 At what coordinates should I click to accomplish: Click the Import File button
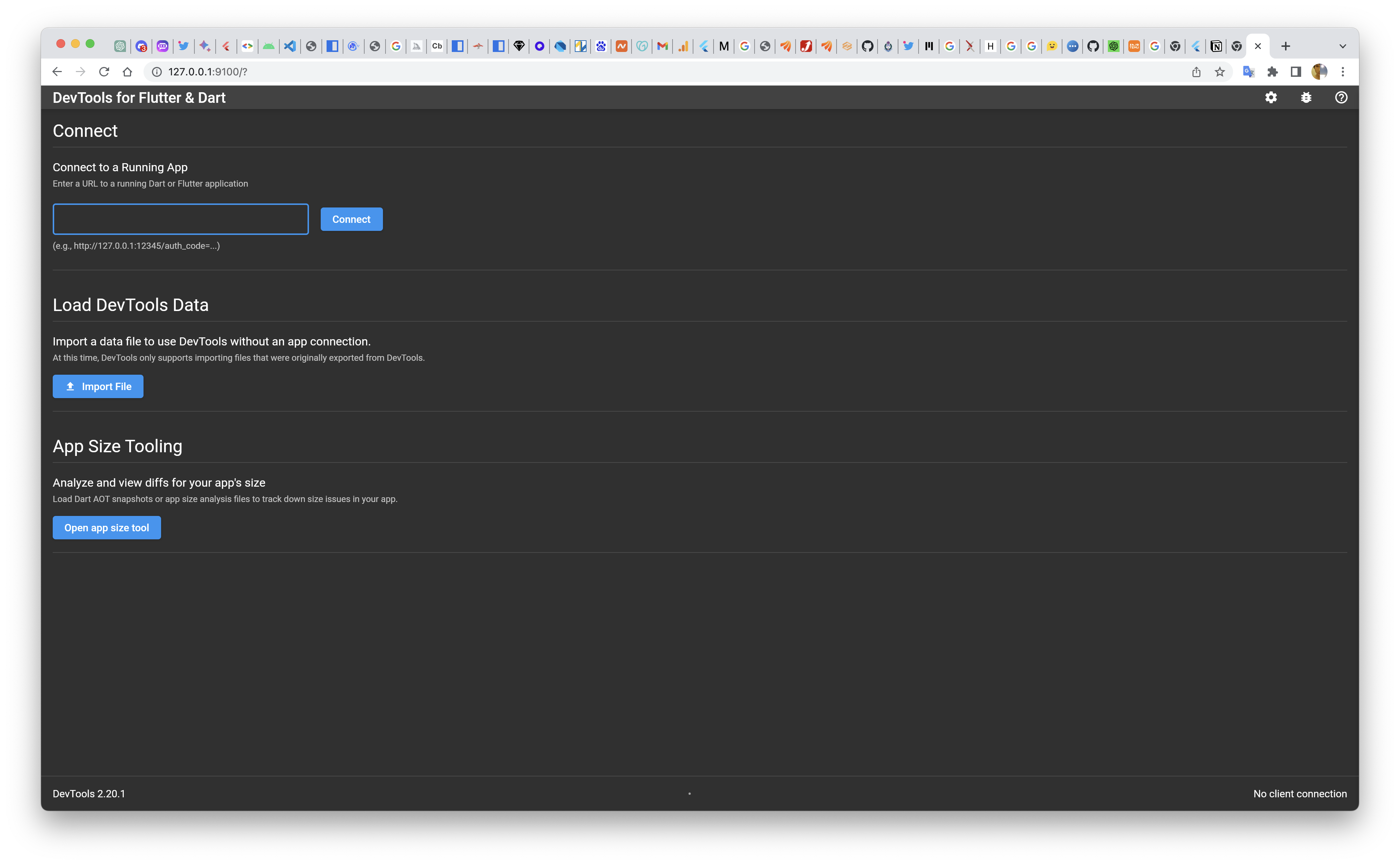click(98, 386)
